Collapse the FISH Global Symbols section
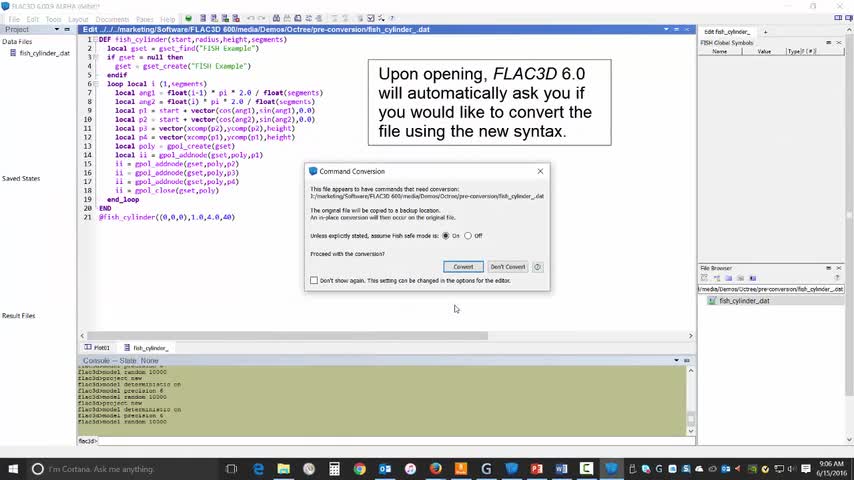 [828, 42]
